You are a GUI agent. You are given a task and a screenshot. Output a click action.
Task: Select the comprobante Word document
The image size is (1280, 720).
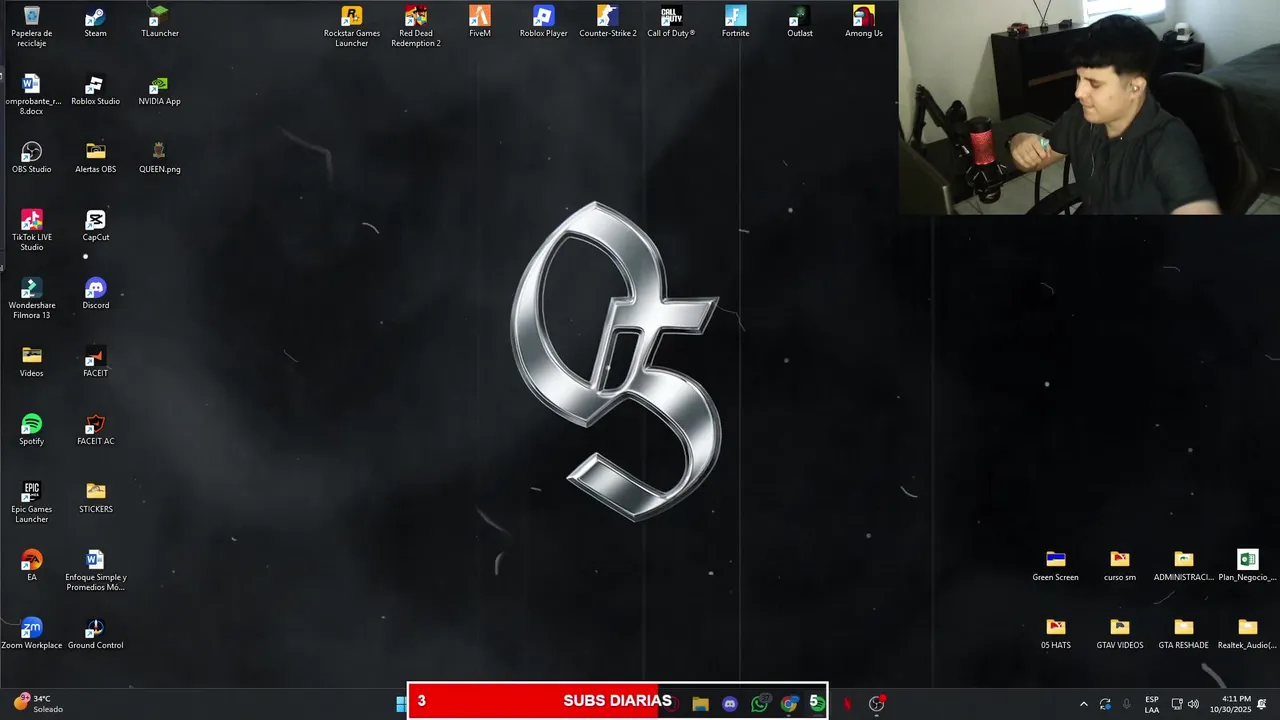coord(31,95)
